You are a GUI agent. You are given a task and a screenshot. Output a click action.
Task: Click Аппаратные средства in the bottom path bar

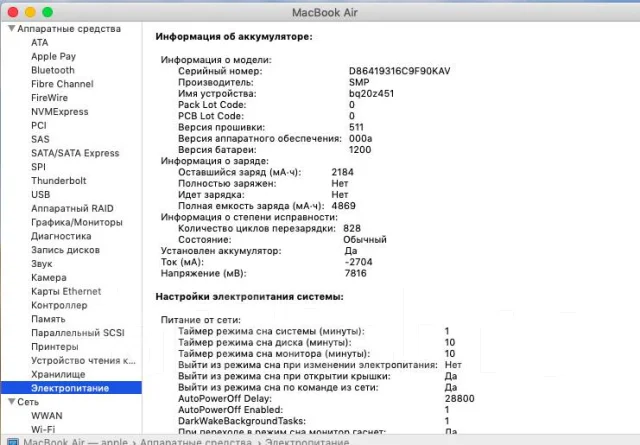tap(196, 442)
